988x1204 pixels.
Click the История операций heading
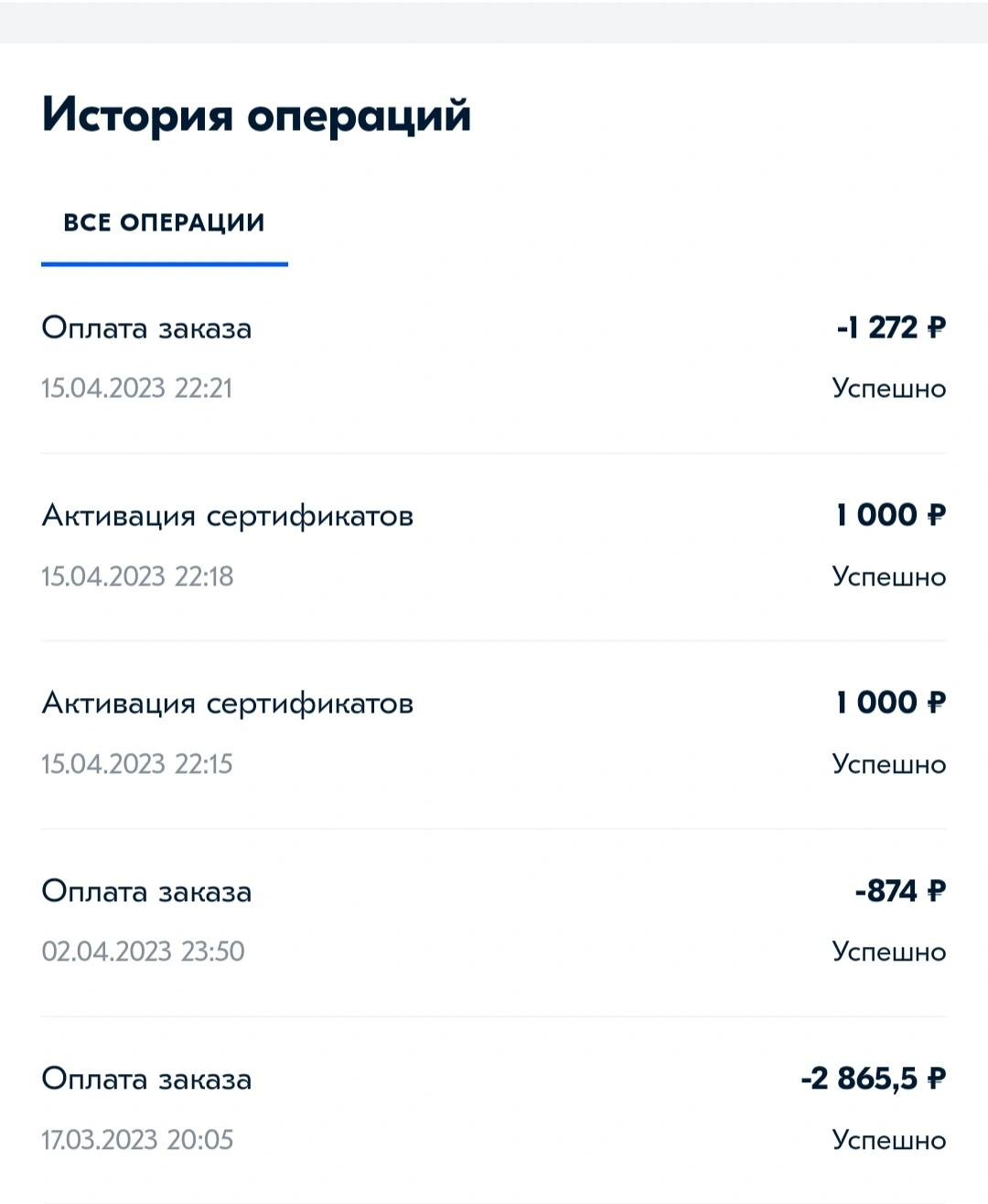(256, 116)
